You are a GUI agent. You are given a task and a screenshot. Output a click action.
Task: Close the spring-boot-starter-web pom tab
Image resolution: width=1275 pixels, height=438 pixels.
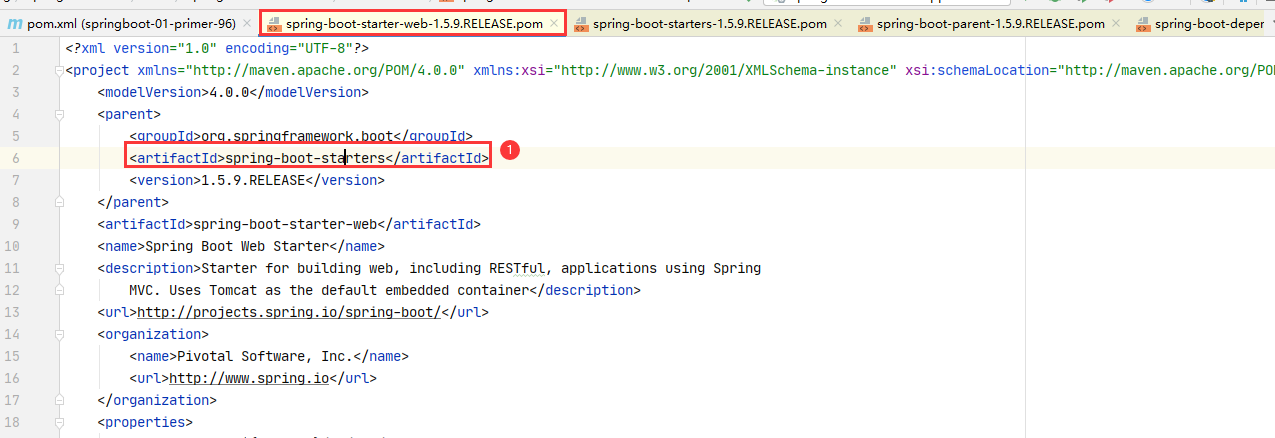click(555, 24)
